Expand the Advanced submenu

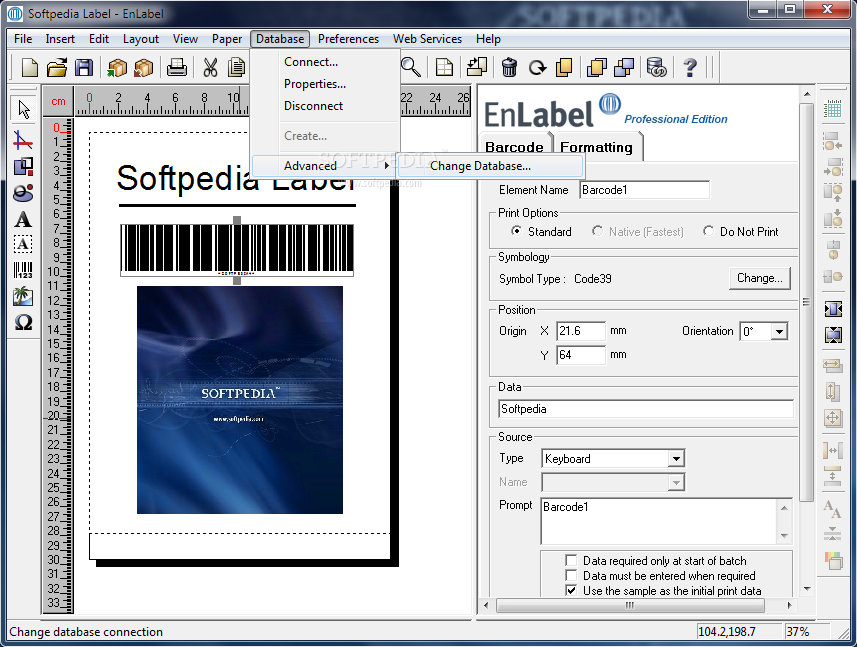(x=326, y=166)
